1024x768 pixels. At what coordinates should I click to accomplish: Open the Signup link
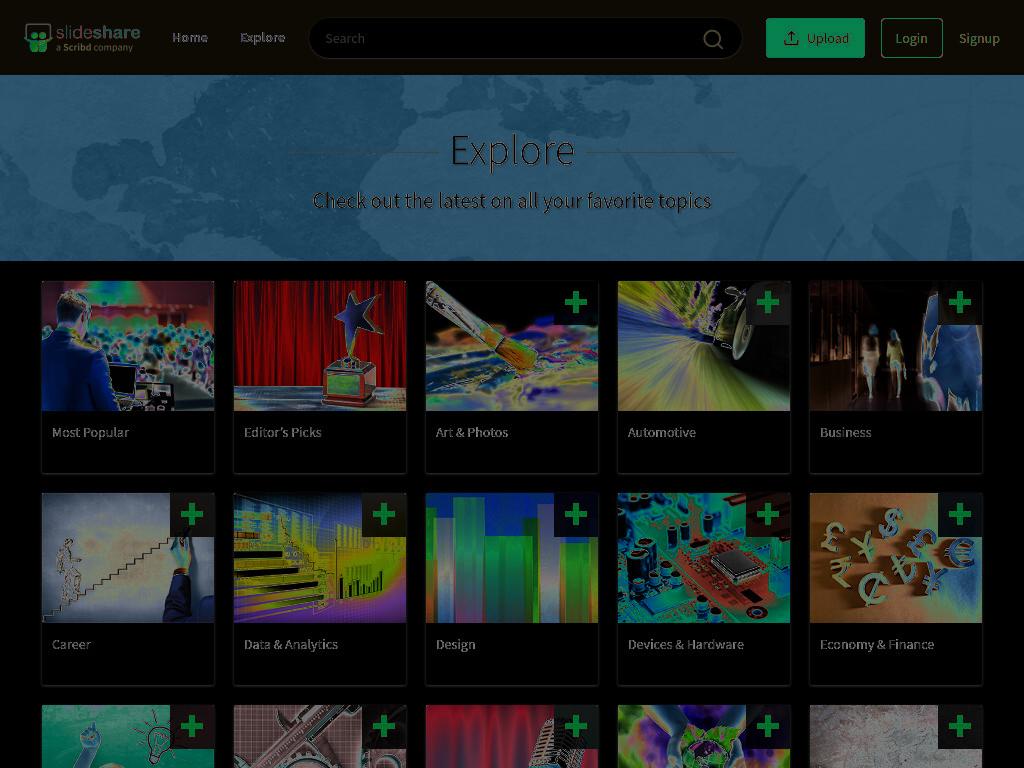click(x=979, y=39)
